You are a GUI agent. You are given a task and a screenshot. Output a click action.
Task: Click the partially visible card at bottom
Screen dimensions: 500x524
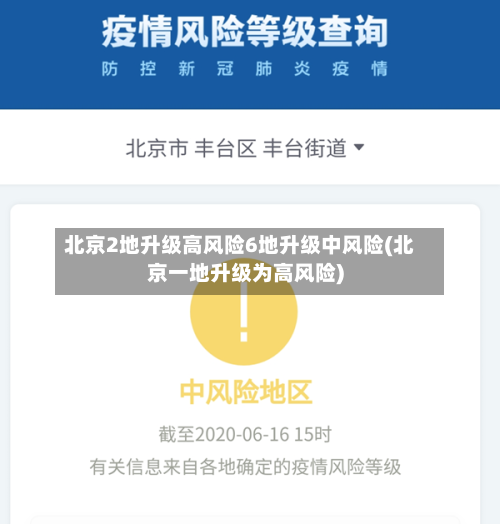click(x=245, y=520)
